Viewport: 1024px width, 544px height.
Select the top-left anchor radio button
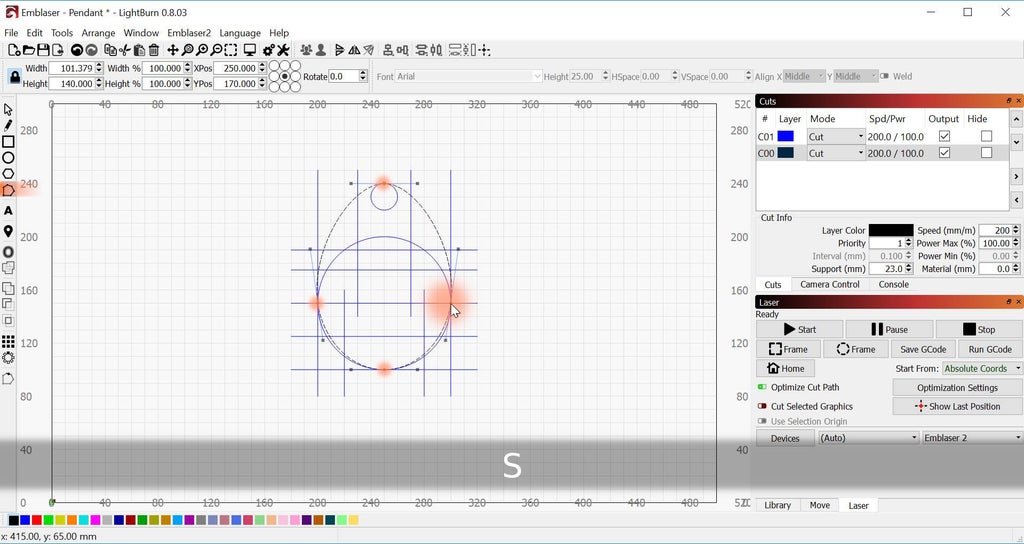(x=274, y=66)
